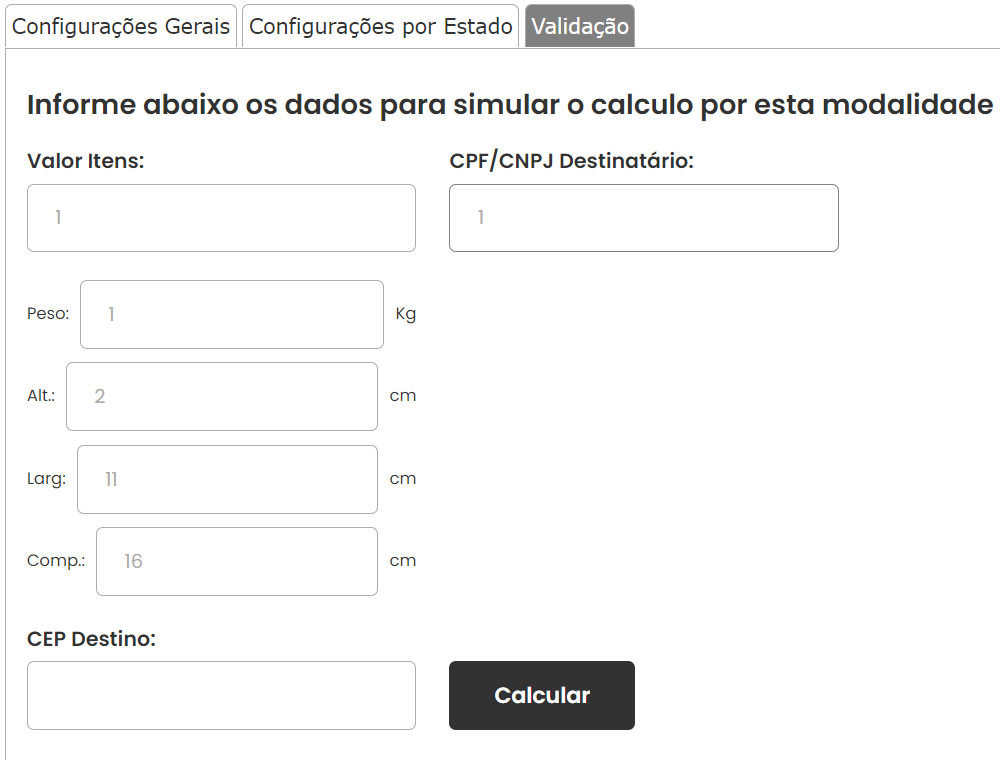Click the "Comp.:" label text
Screen dimensions: 1000x760
click(x=55, y=561)
